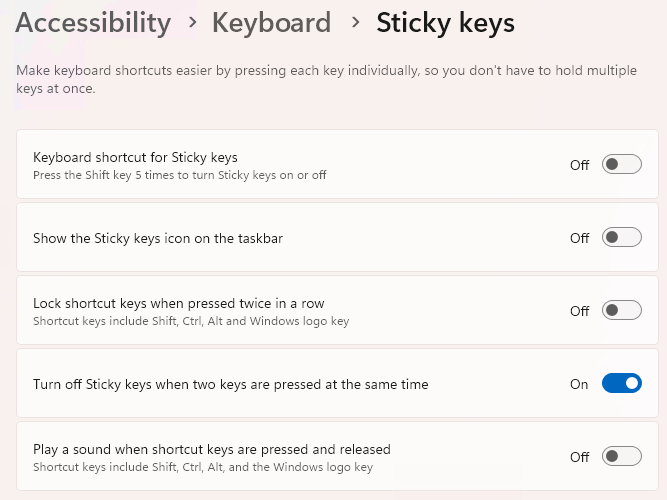The width and height of the screenshot is (667, 500).
Task: Click the Play a sound row title
Action: pos(211,449)
